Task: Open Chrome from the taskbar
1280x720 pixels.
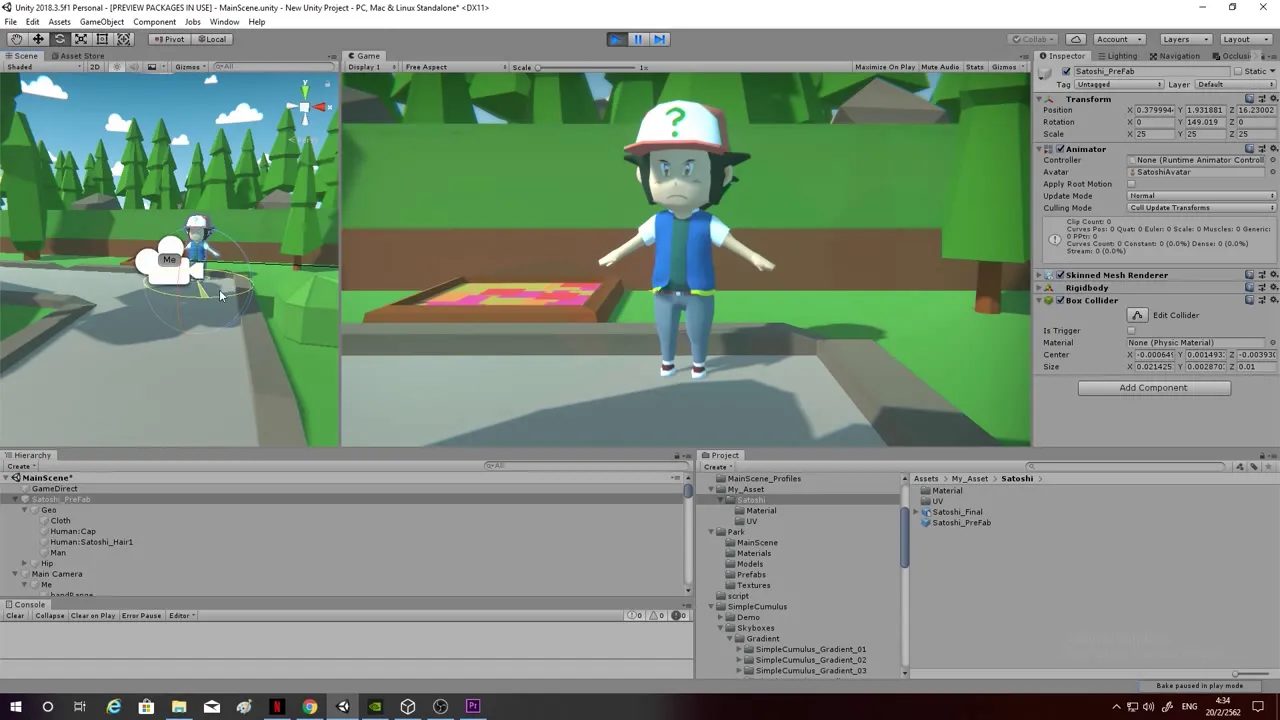Action: pos(310,707)
